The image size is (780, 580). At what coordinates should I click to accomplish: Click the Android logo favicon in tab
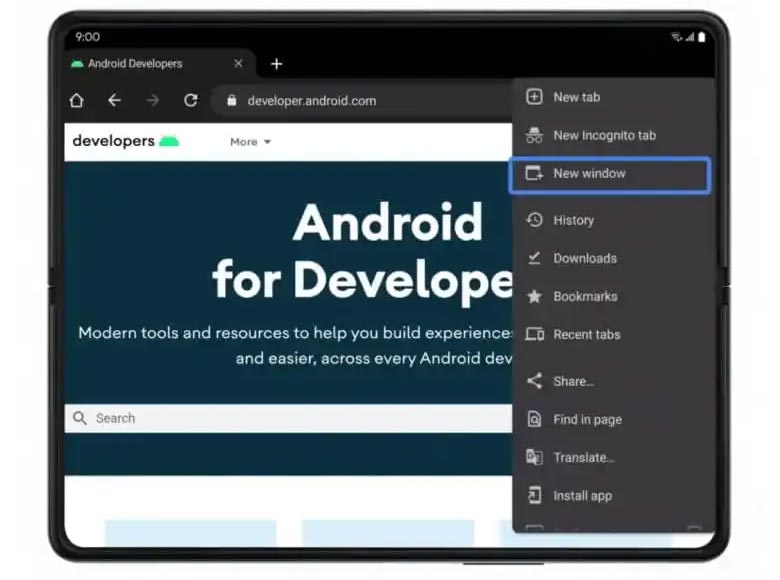click(x=77, y=64)
